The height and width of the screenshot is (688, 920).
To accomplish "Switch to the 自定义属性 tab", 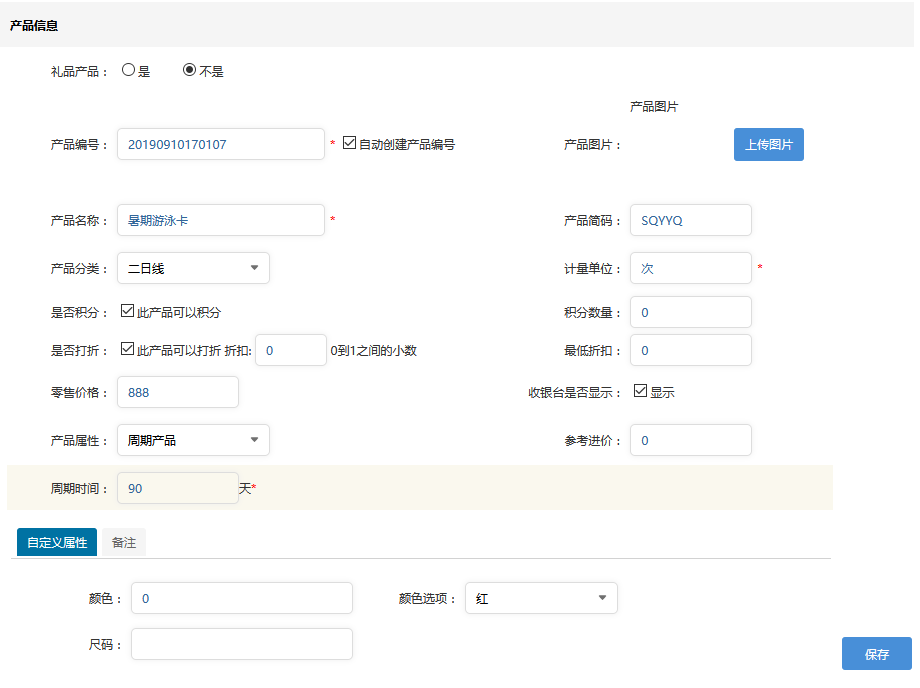I will [57, 542].
